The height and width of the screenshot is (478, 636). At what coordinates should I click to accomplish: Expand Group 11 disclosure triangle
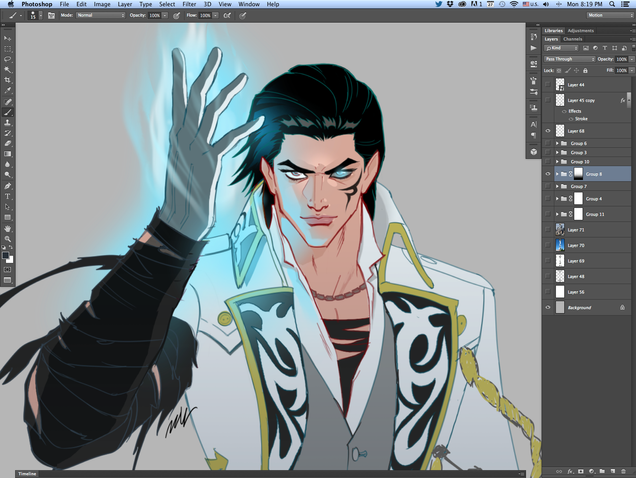click(557, 214)
